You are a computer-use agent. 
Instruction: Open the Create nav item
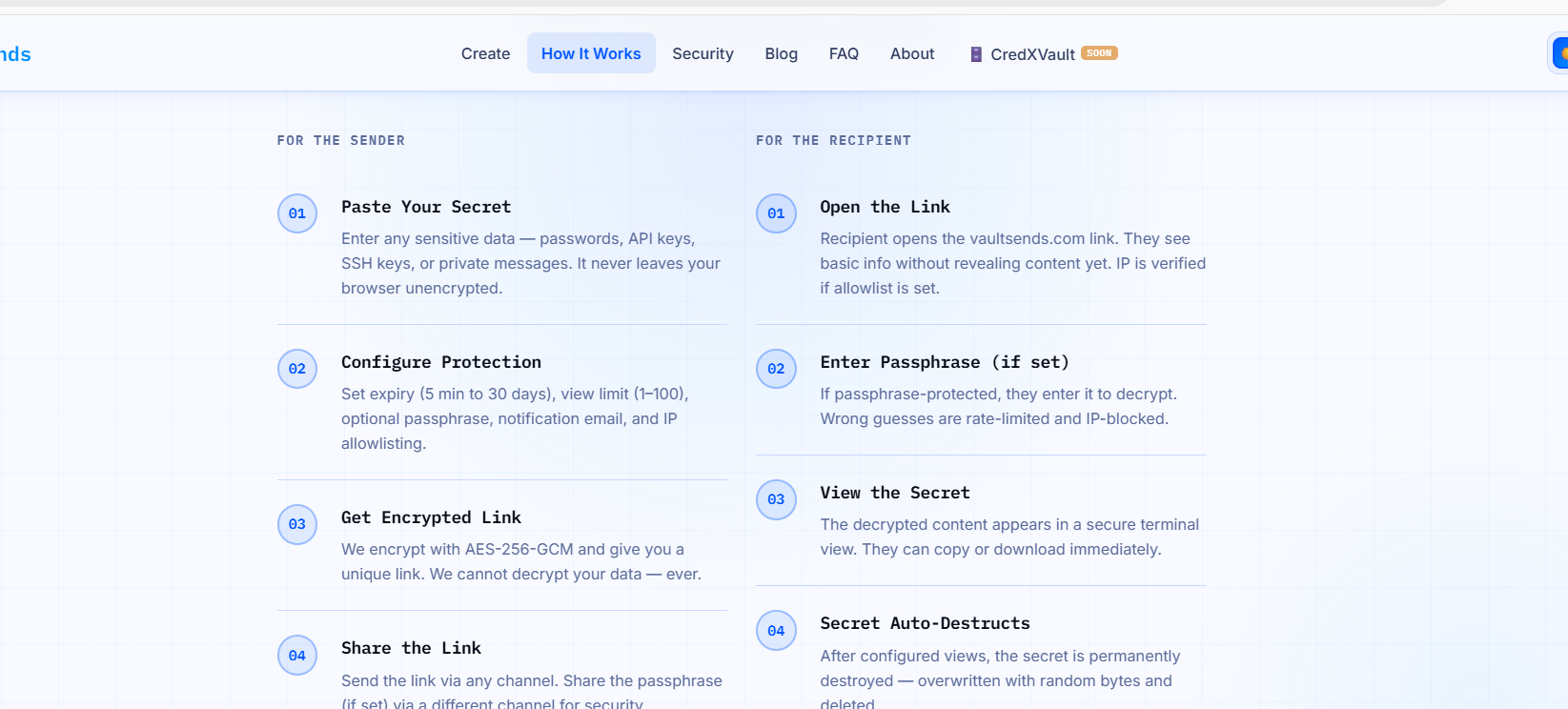[485, 53]
